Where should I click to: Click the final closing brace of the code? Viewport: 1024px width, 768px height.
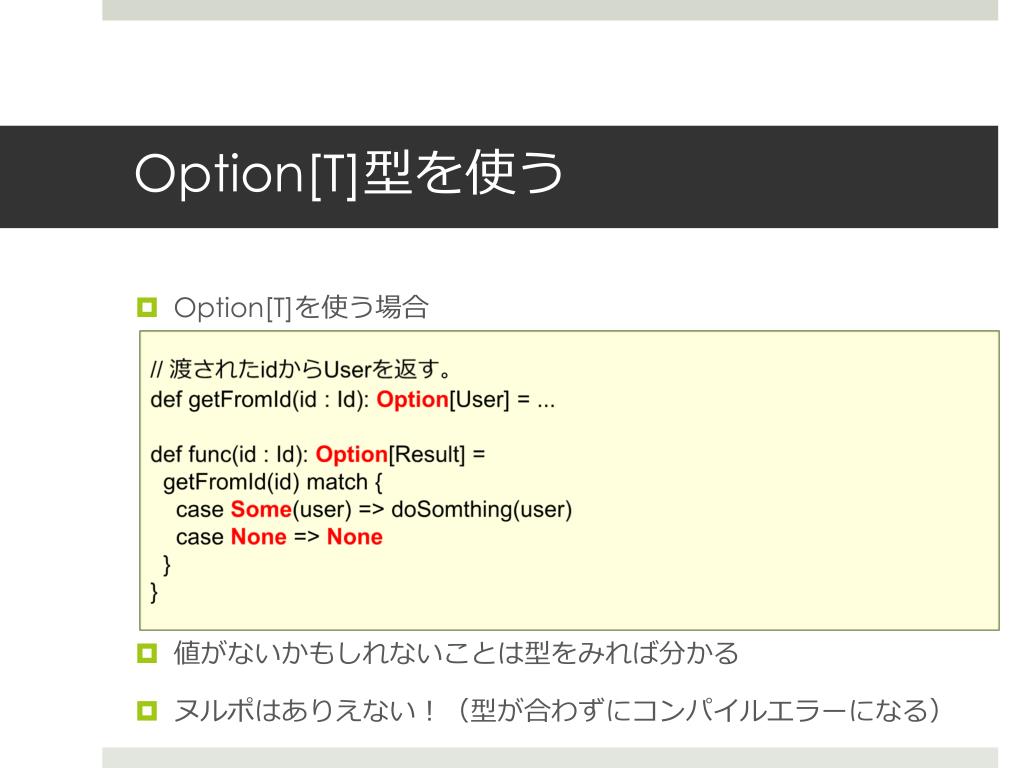pyautogui.click(x=154, y=593)
